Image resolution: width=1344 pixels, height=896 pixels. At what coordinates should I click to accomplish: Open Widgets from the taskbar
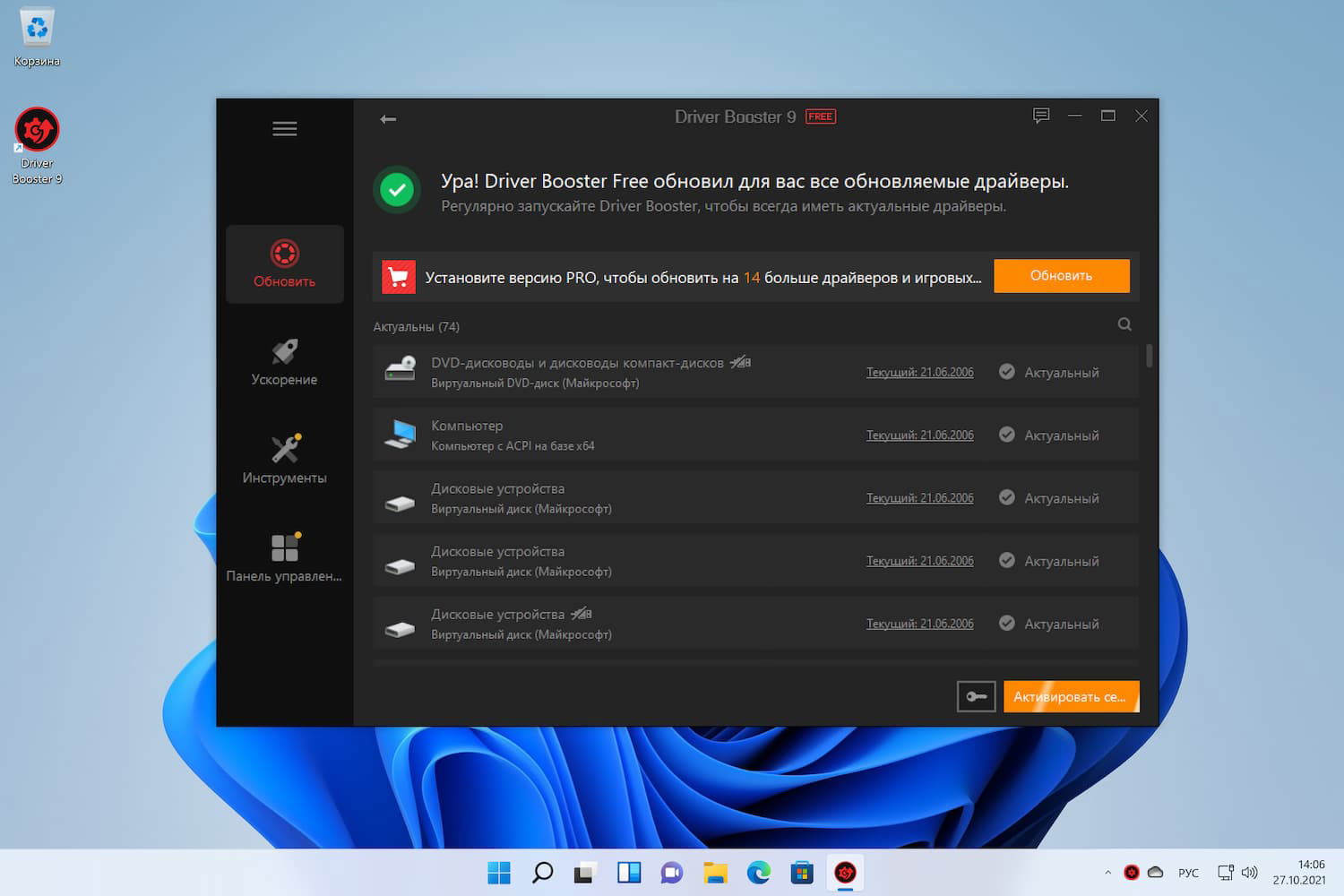tap(629, 873)
